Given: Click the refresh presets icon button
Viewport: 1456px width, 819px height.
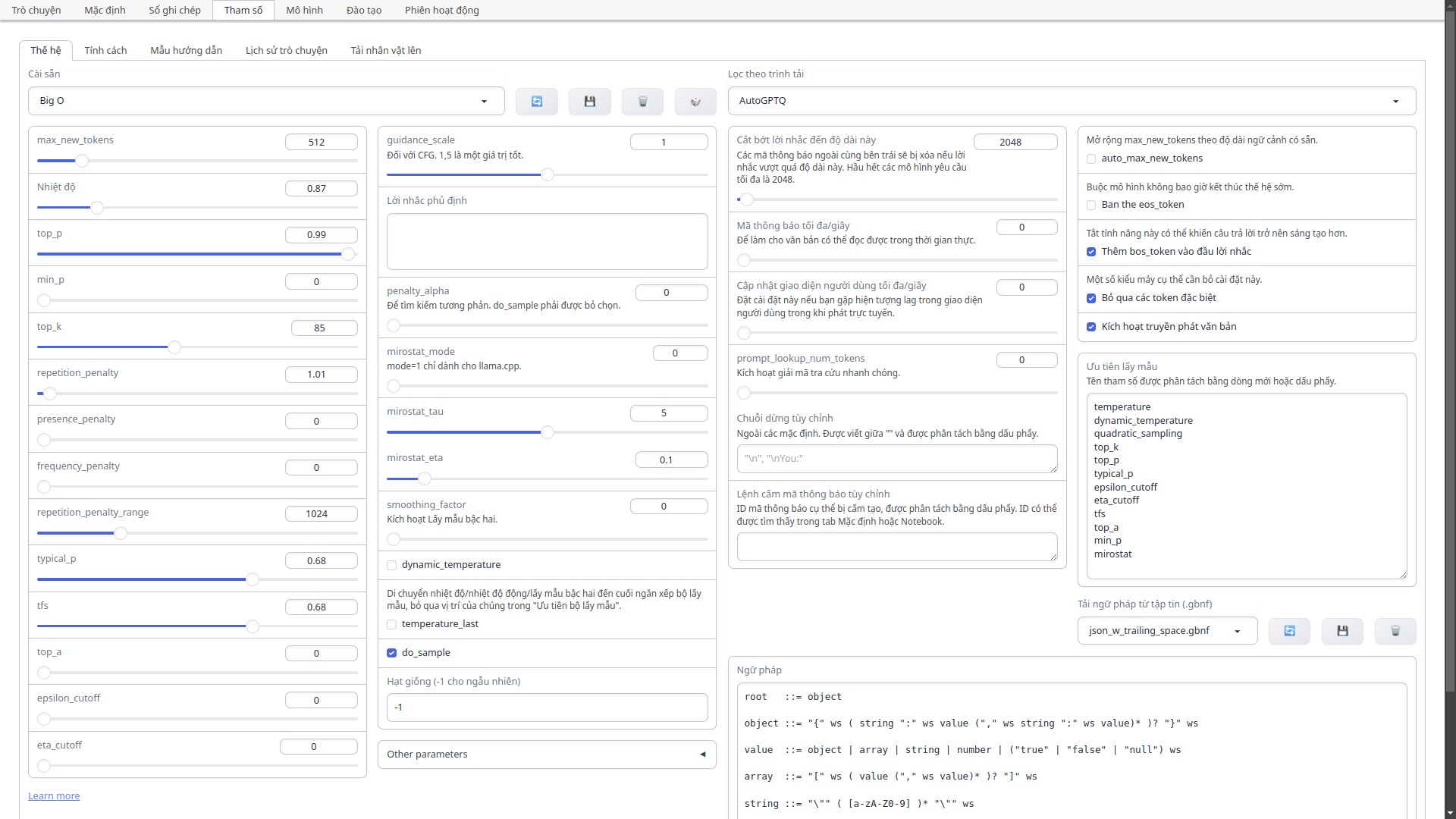Looking at the screenshot, I should [536, 102].
